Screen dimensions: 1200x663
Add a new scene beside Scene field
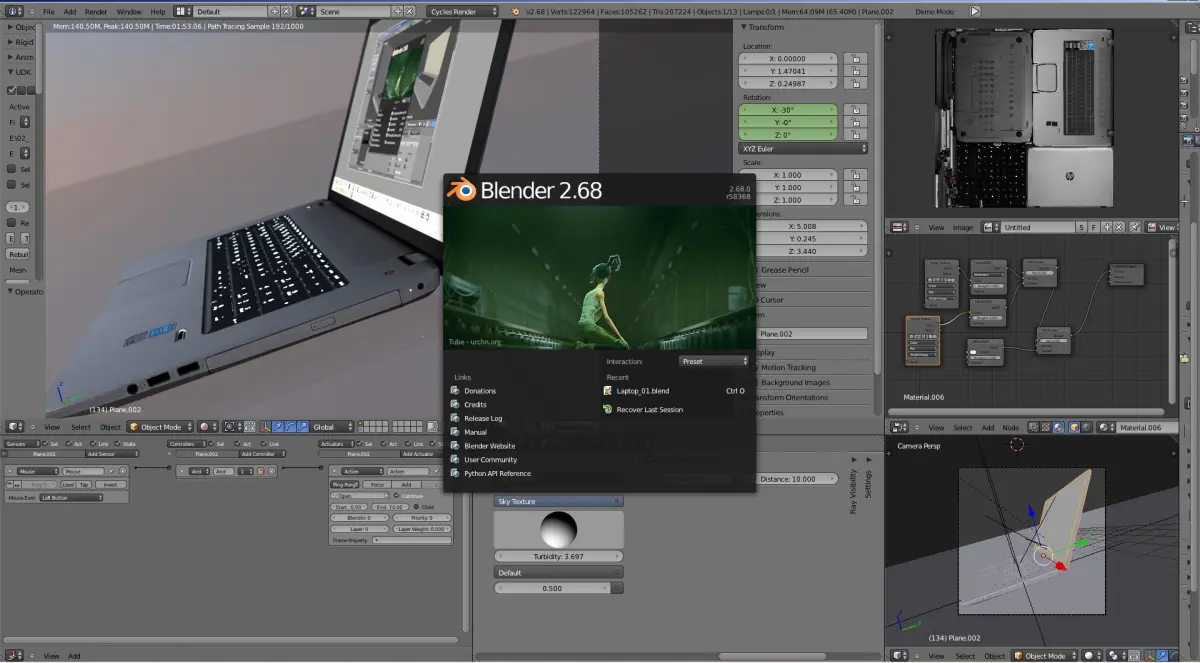coord(397,11)
